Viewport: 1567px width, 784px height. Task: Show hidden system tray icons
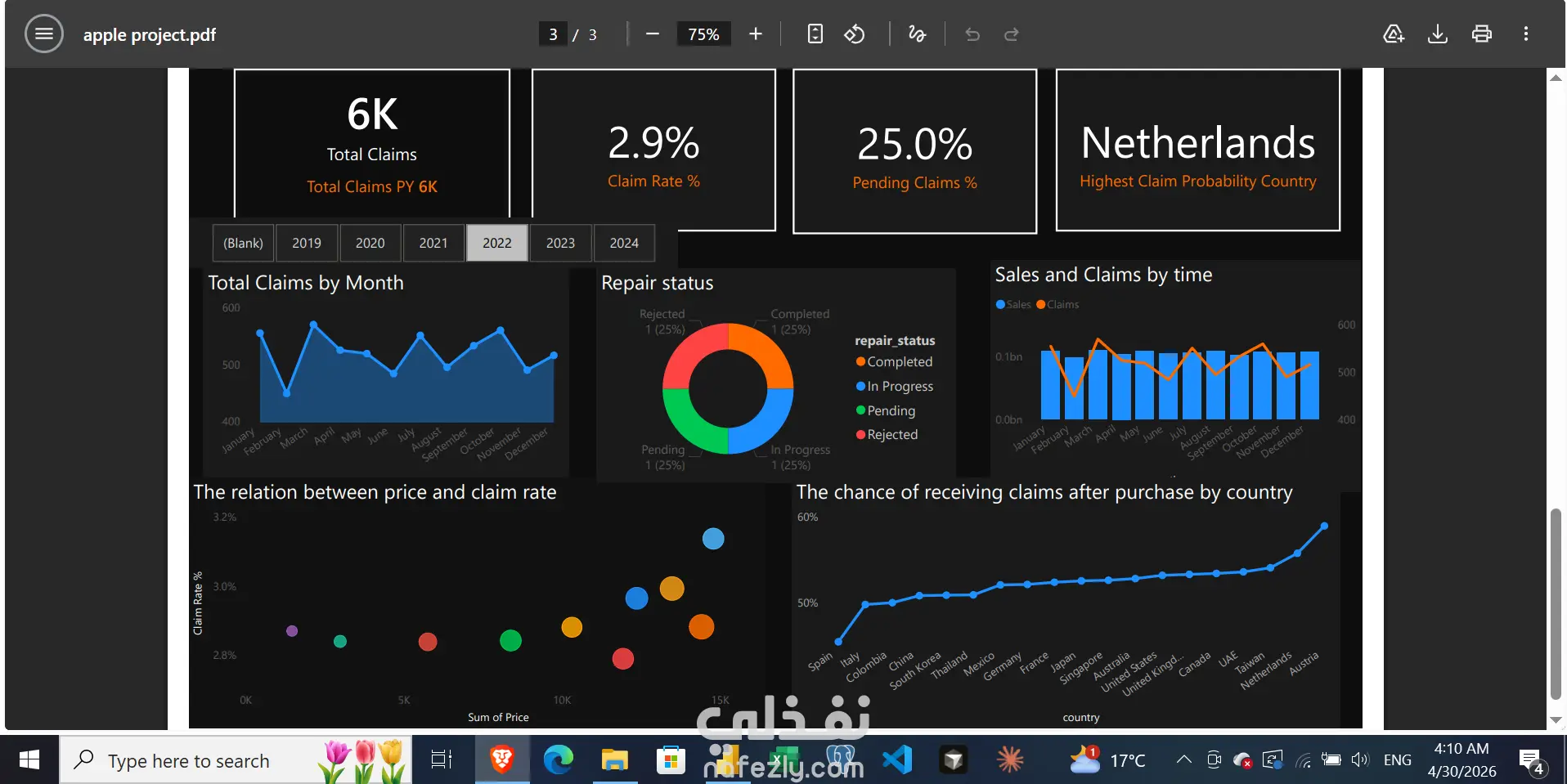1183,760
